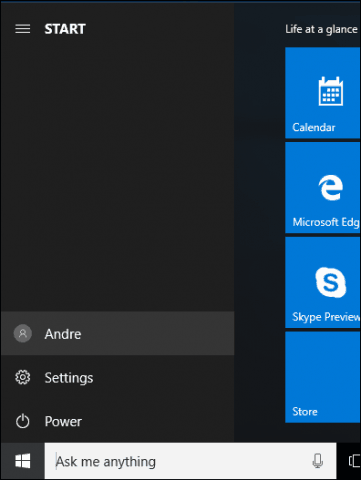Screen dimensions: 361x480
Task: Open the Calendar tile icon
Action: tap(330, 91)
